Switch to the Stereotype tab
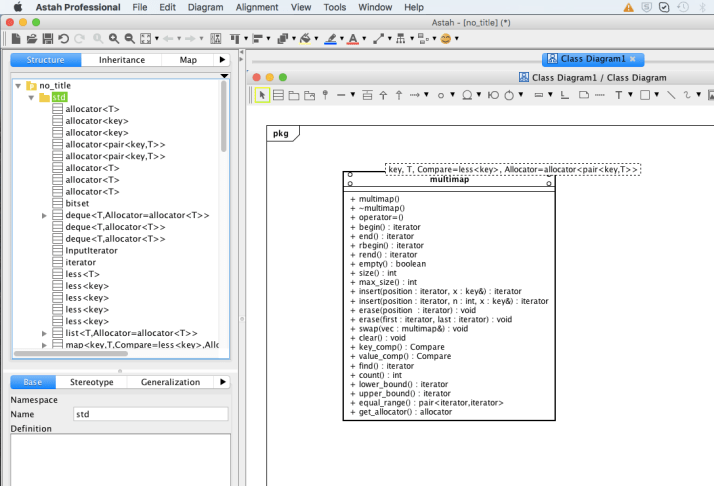 click(92, 382)
